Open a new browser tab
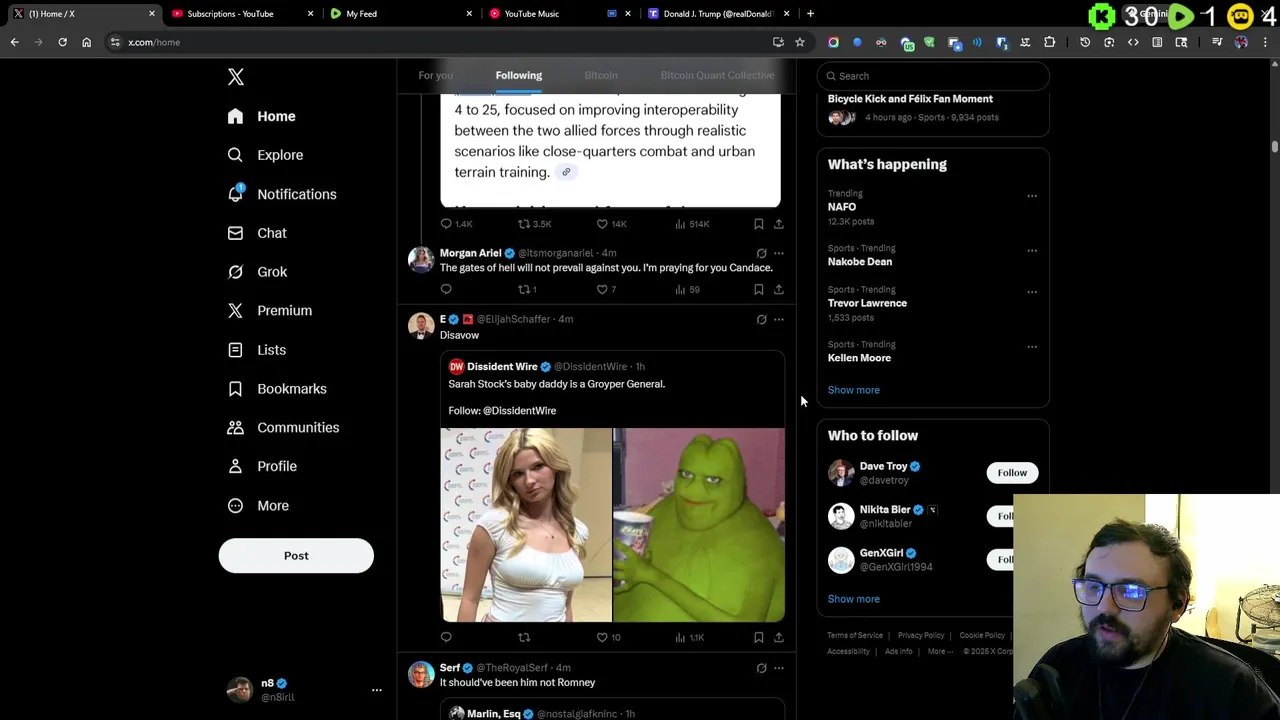 pos(810,14)
